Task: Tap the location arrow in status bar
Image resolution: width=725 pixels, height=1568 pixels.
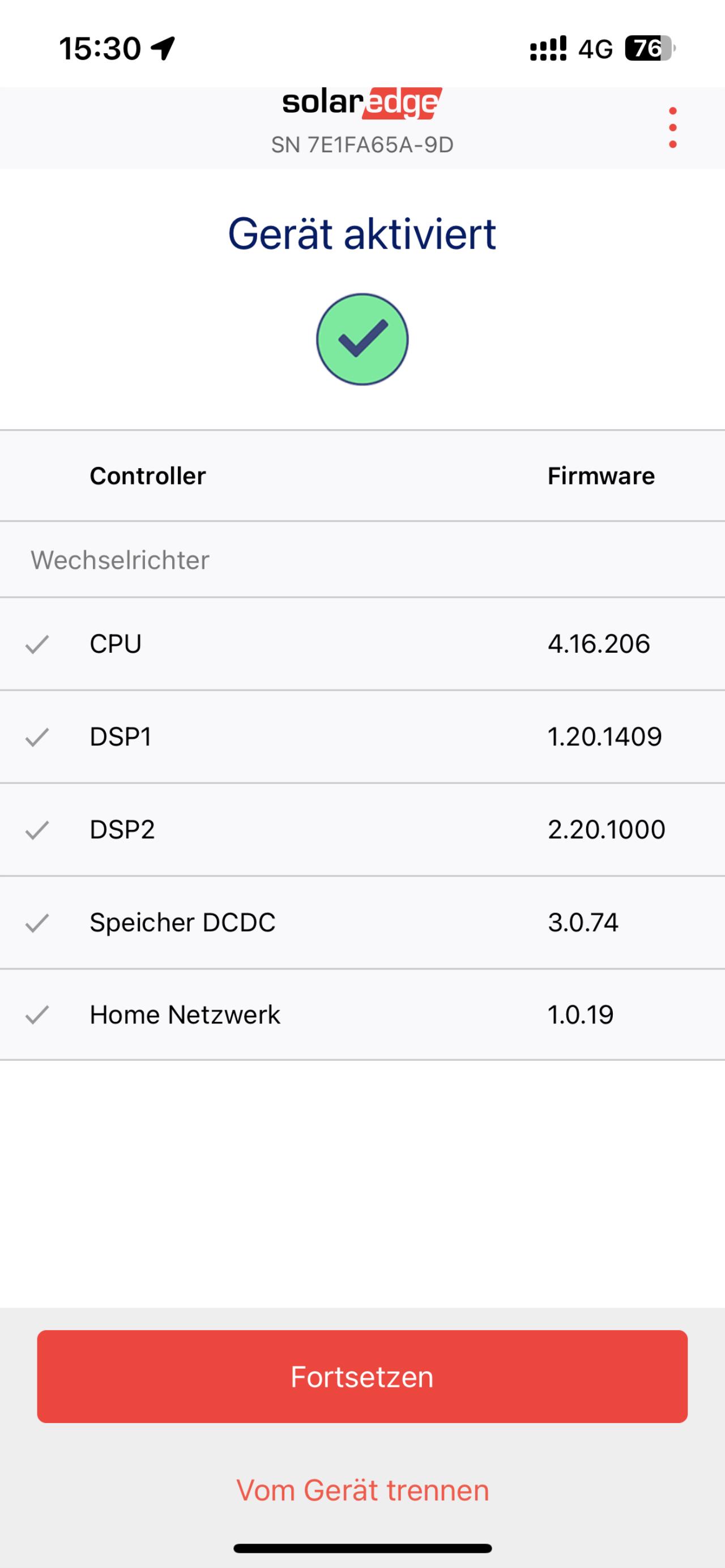Action: pos(163,48)
